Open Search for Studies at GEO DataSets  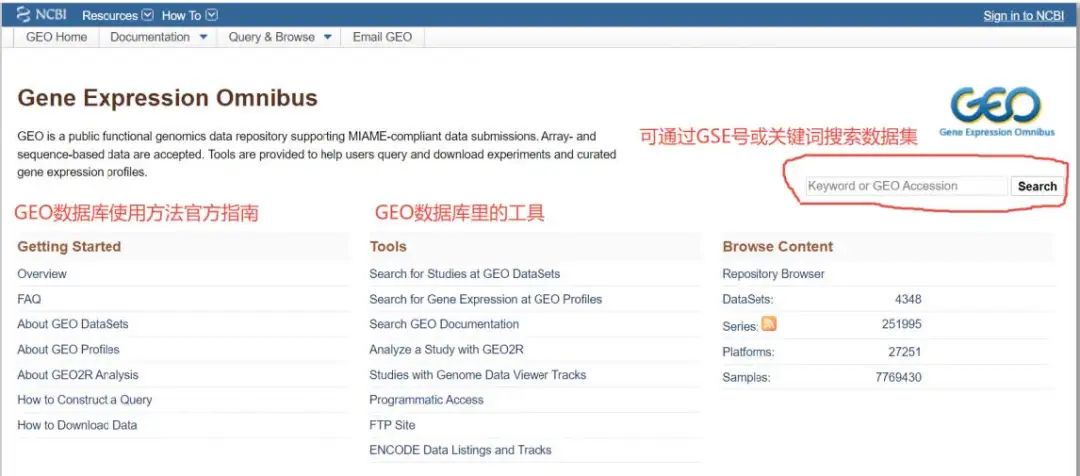465,273
